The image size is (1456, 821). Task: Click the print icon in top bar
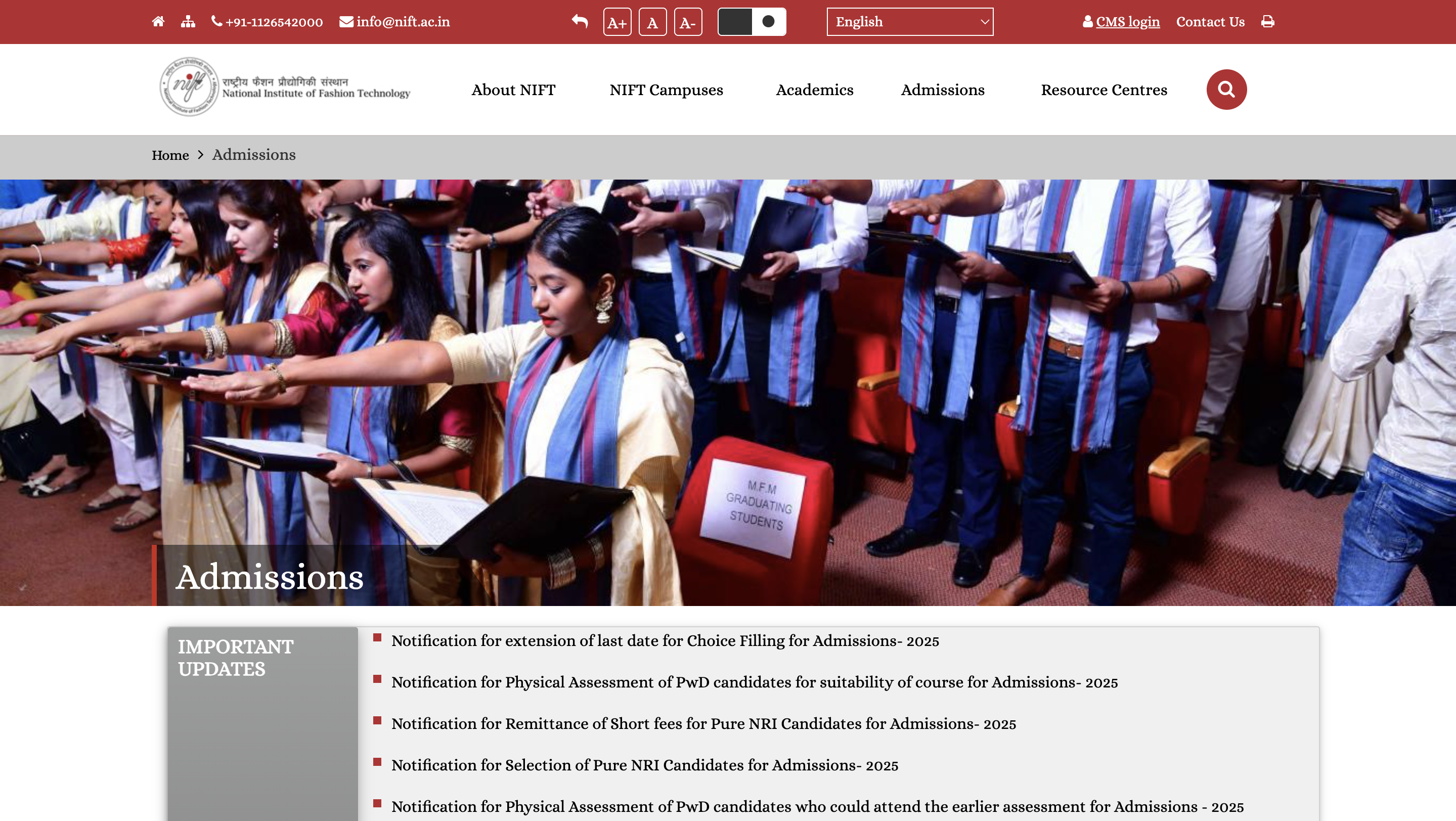1268,21
